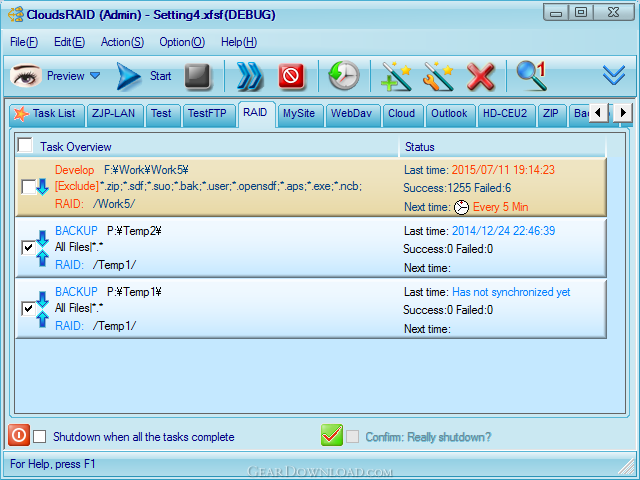Switch to the ZIP tab
The height and width of the screenshot is (480, 640).
[x=551, y=115]
